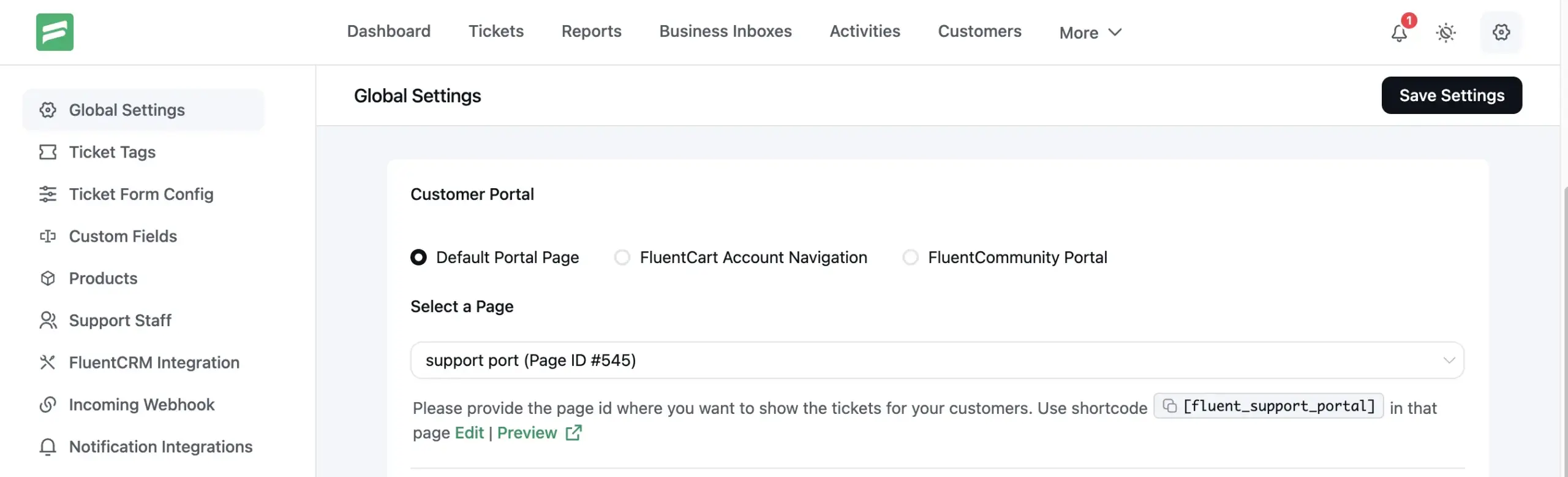Image resolution: width=1568 pixels, height=477 pixels.
Task: Click the page vertical scrollbar
Action: pos(1564,331)
